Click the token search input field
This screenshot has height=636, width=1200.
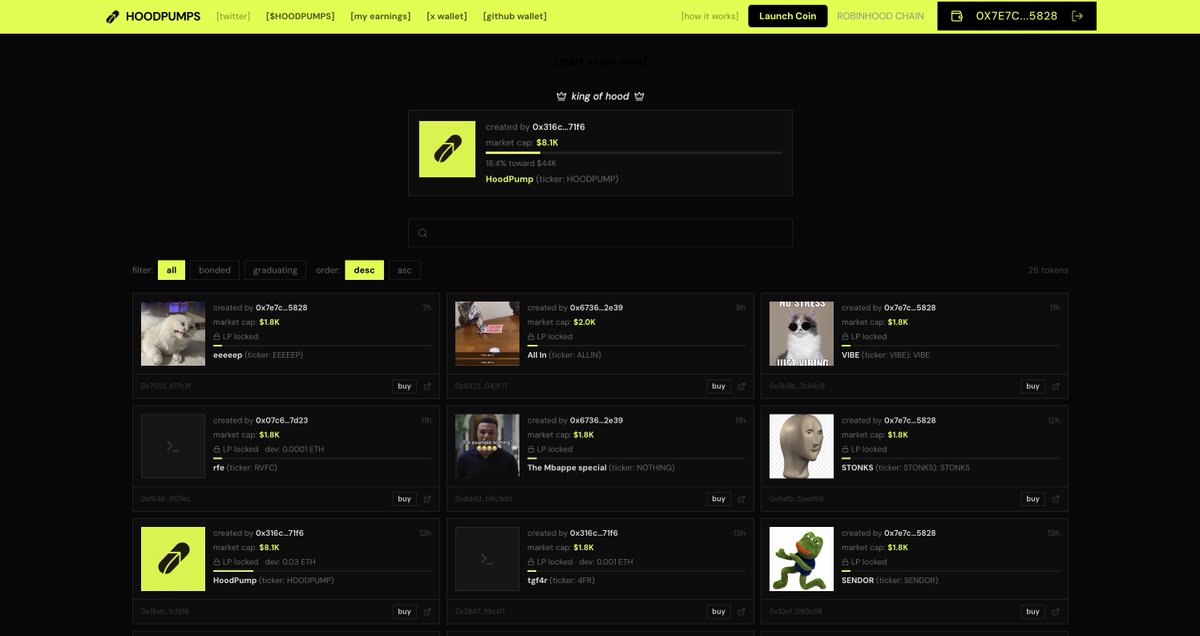[x=600, y=233]
